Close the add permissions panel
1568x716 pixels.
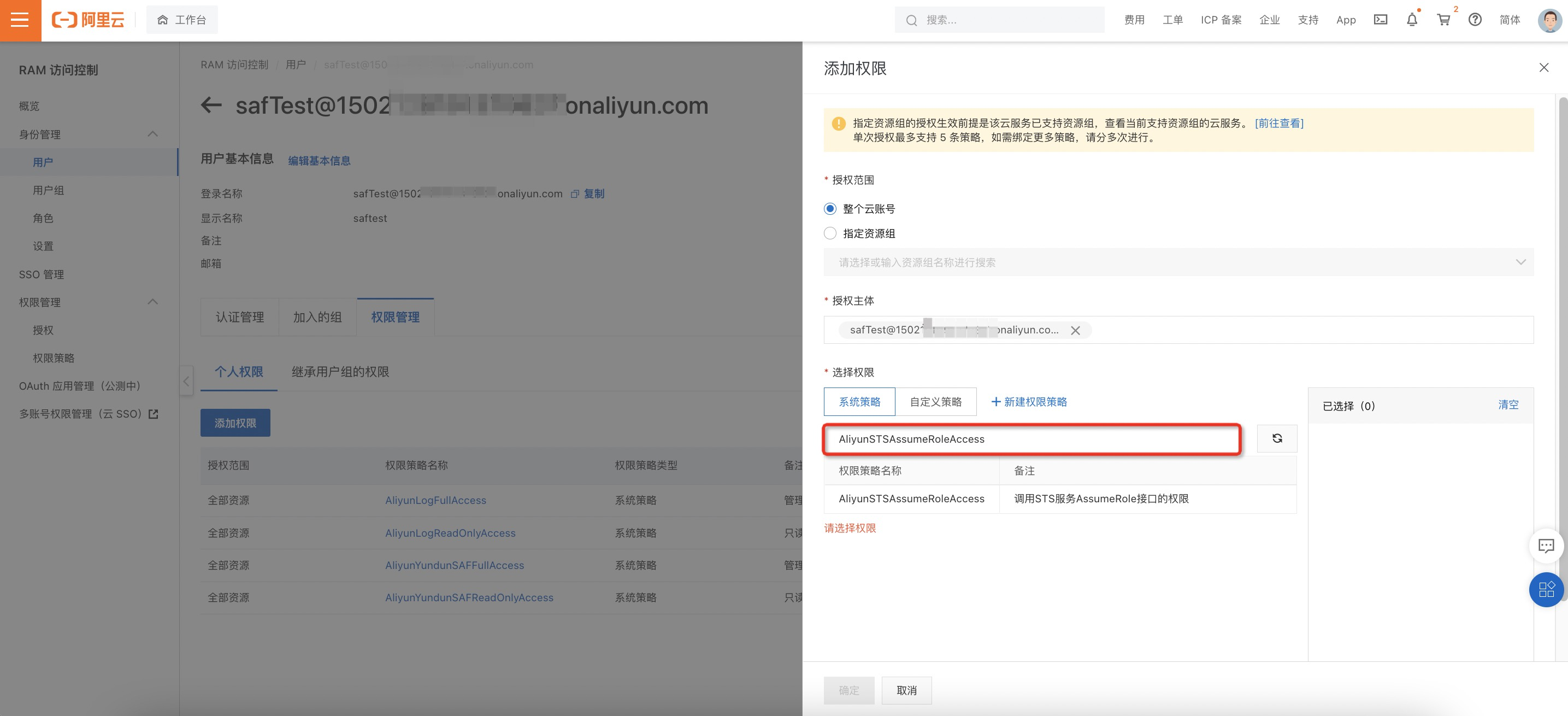click(x=1543, y=68)
